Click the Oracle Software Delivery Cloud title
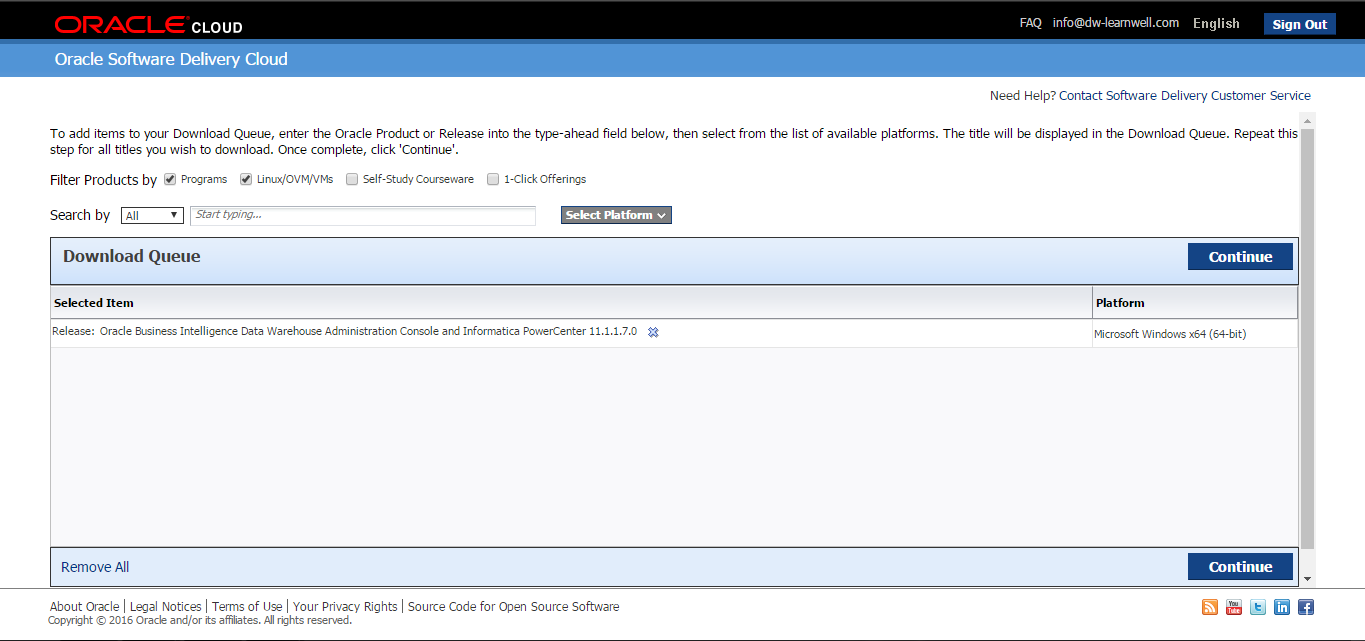 (171, 59)
